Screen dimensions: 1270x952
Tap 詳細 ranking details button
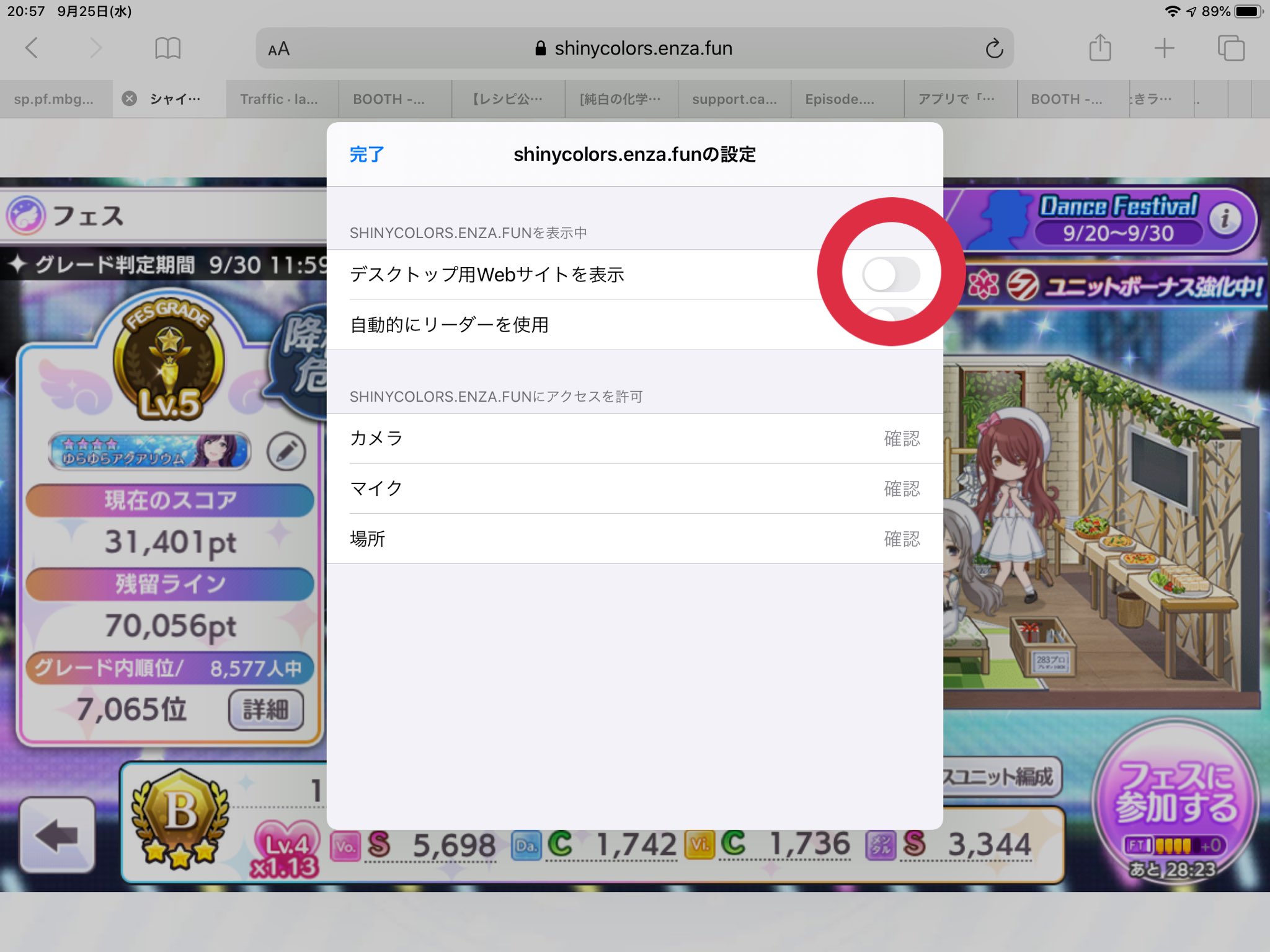click(x=266, y=710)
